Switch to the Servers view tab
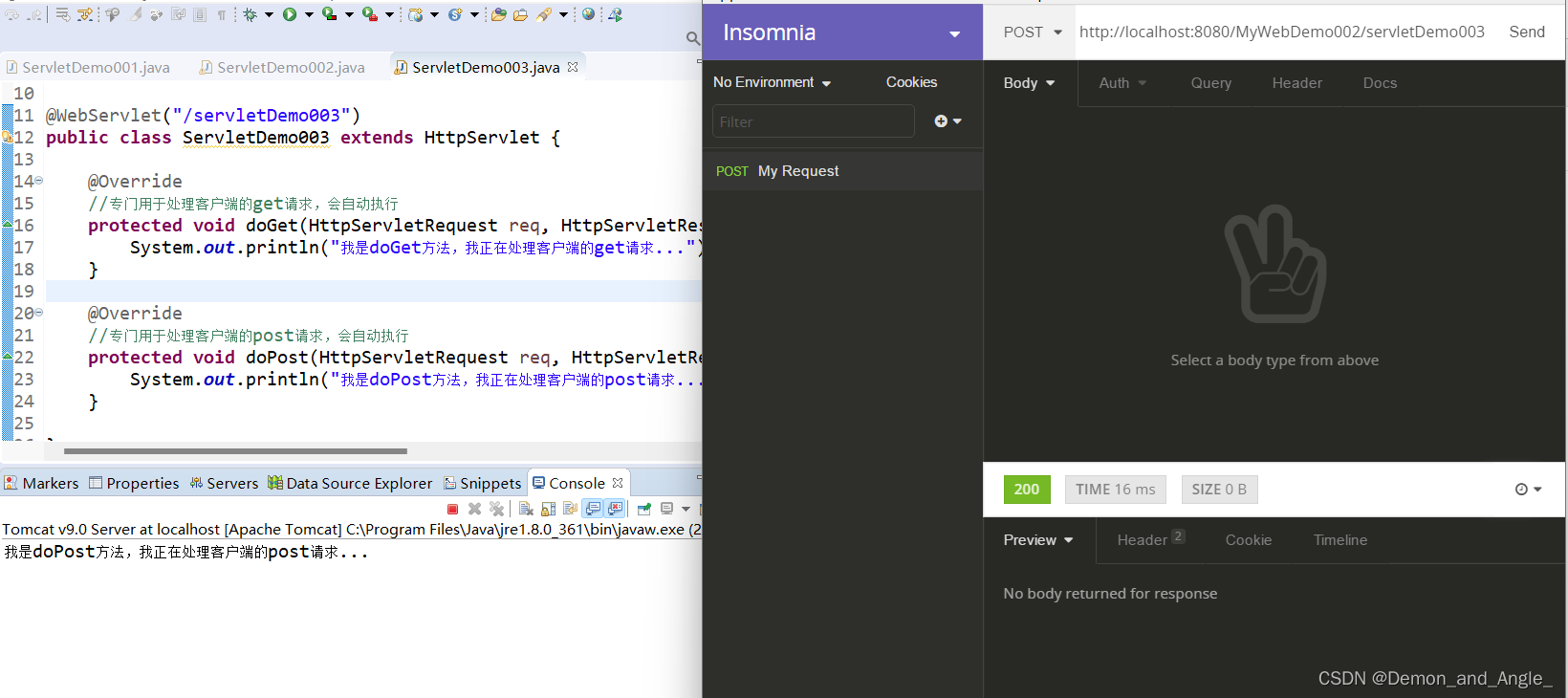 224,483
